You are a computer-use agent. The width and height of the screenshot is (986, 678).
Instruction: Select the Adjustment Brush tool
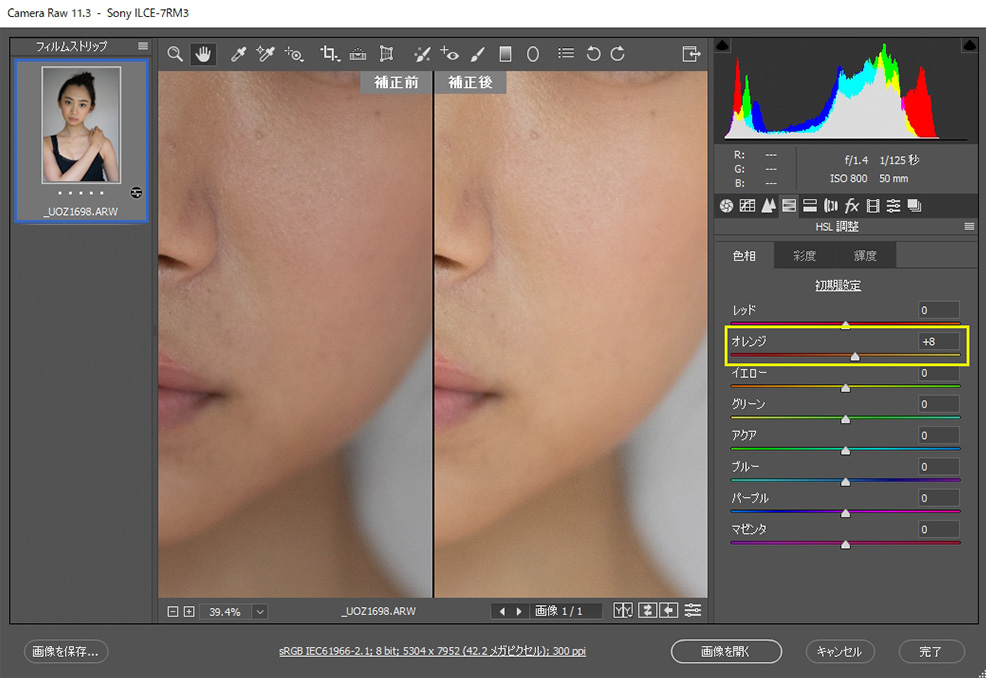477,54
